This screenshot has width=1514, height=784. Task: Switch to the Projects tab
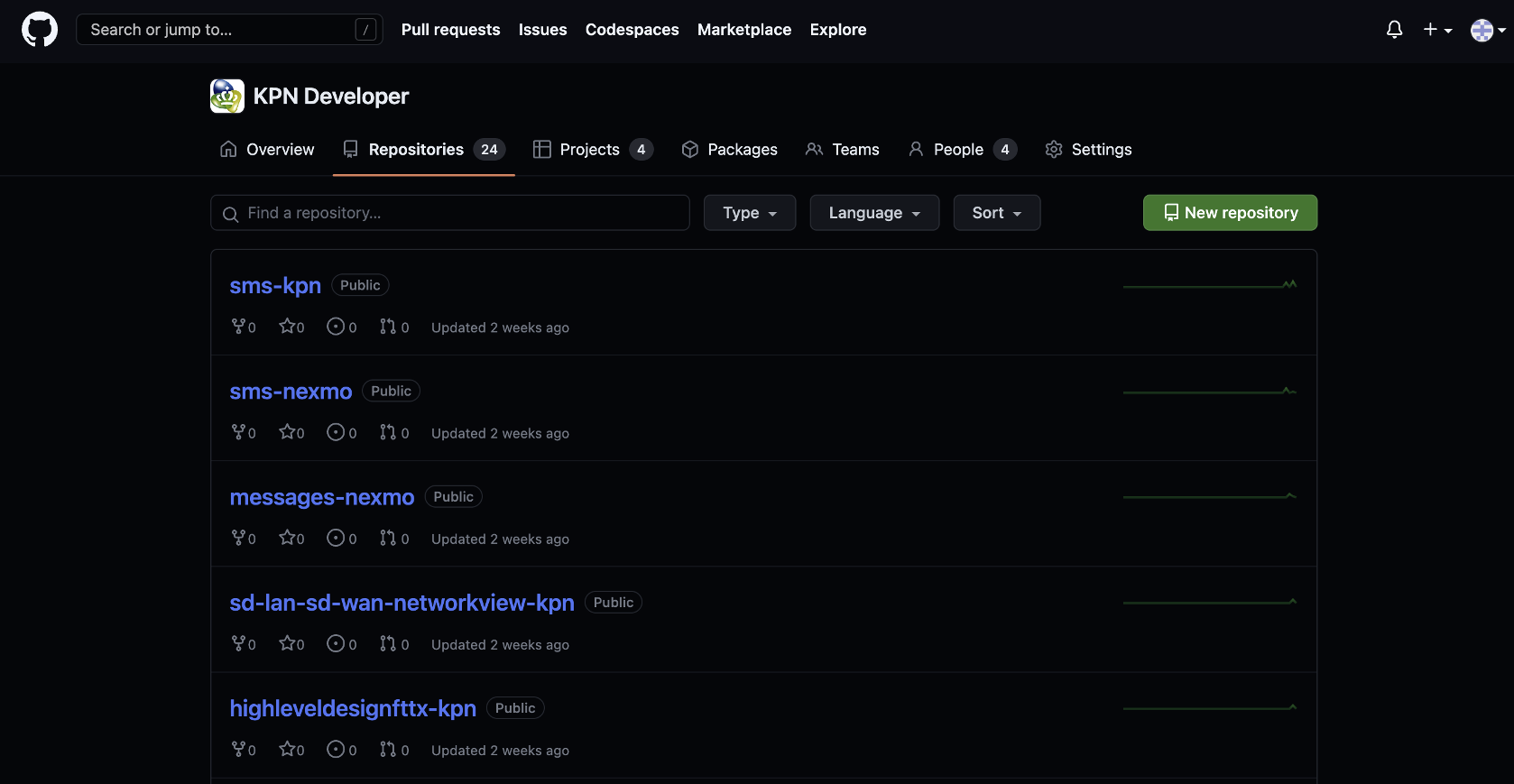tap(593, 150)
